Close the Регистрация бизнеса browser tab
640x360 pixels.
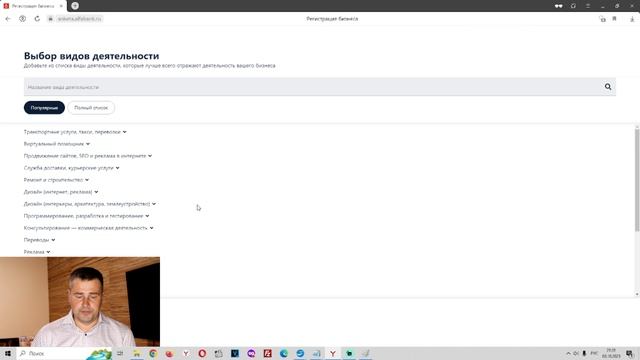click(61, 6)
